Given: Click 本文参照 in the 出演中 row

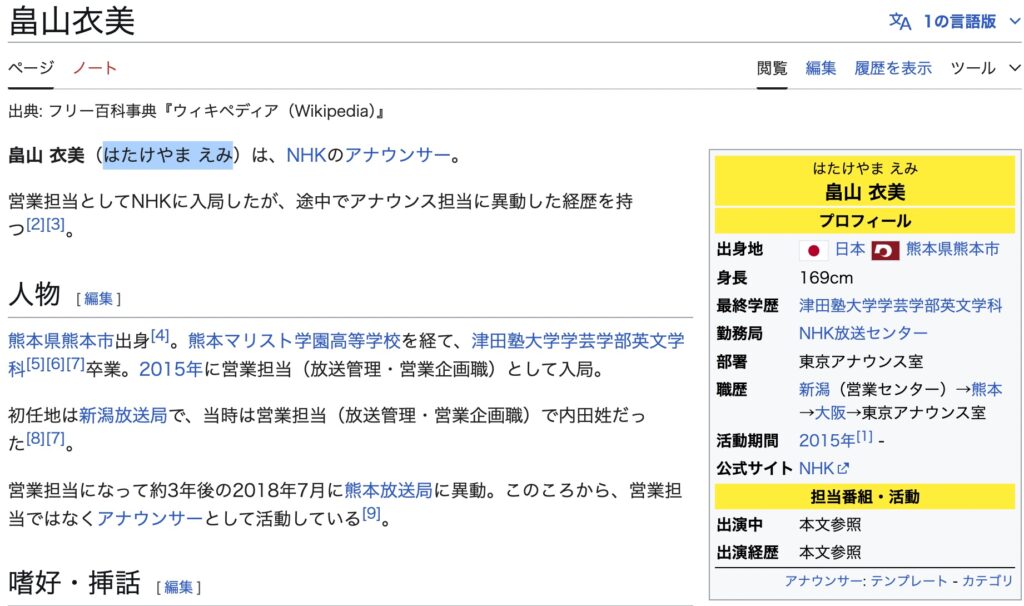Looking at the screenshot, I should (829, 524).
